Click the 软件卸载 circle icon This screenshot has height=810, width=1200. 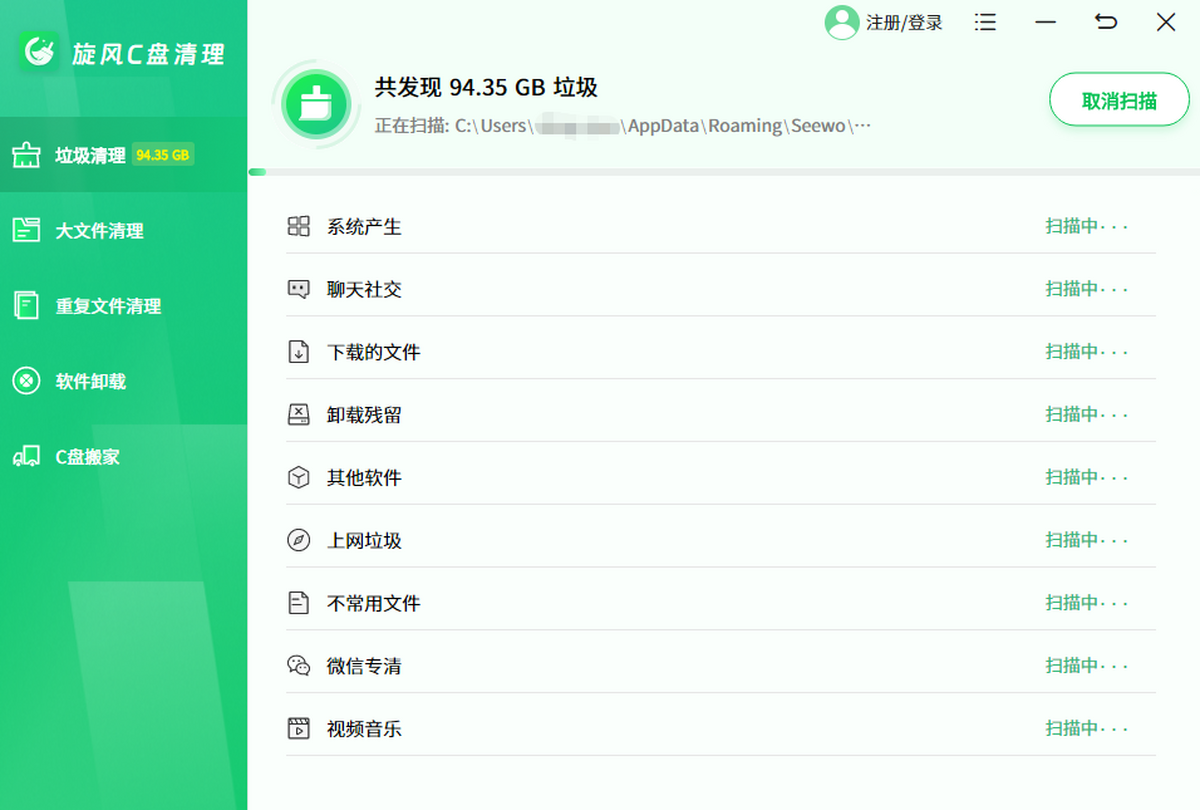(x=25, y=381)
